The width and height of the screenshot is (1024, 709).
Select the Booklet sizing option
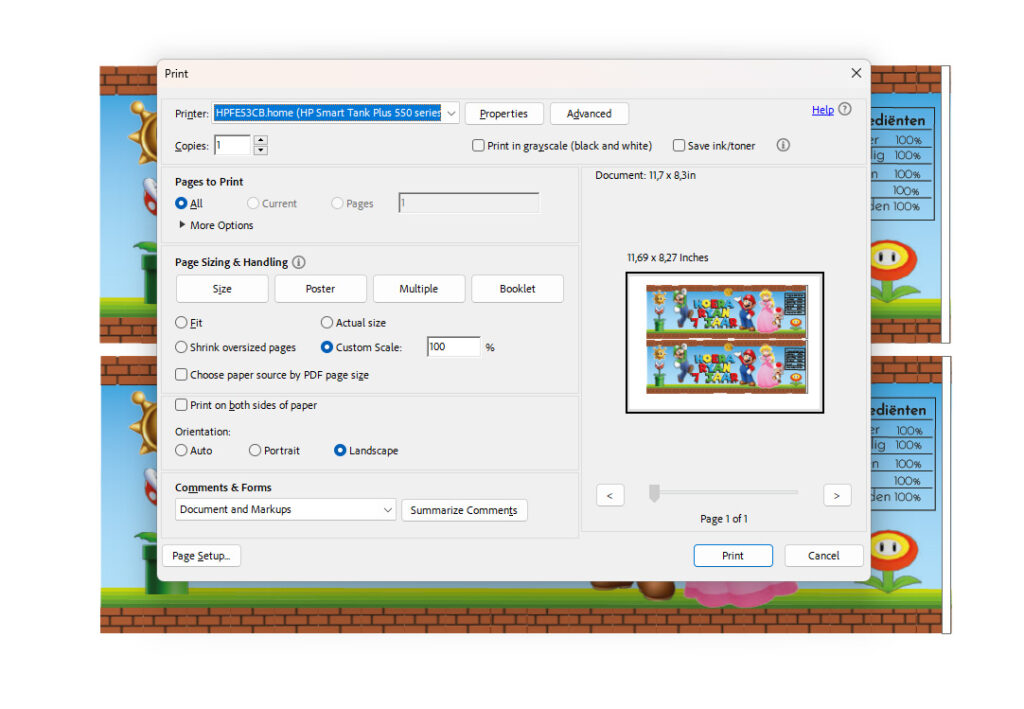tap(517, 289)
